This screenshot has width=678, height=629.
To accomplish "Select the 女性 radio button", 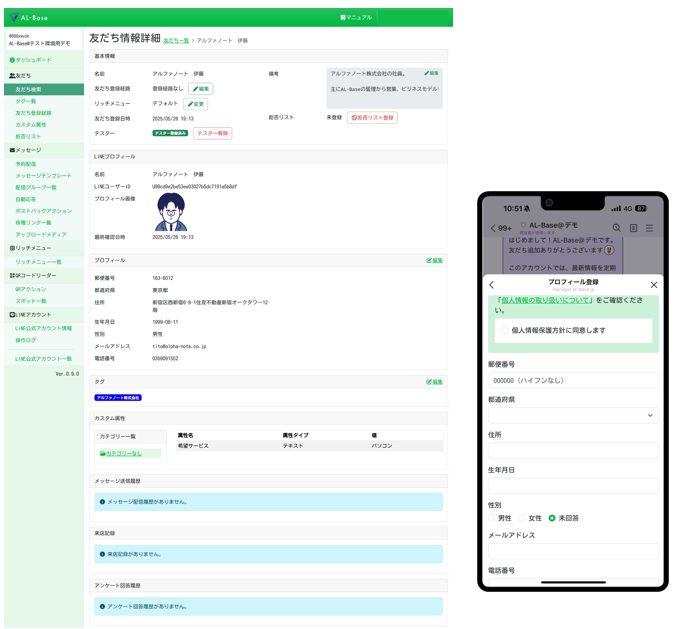I will (x=523, y=518).
